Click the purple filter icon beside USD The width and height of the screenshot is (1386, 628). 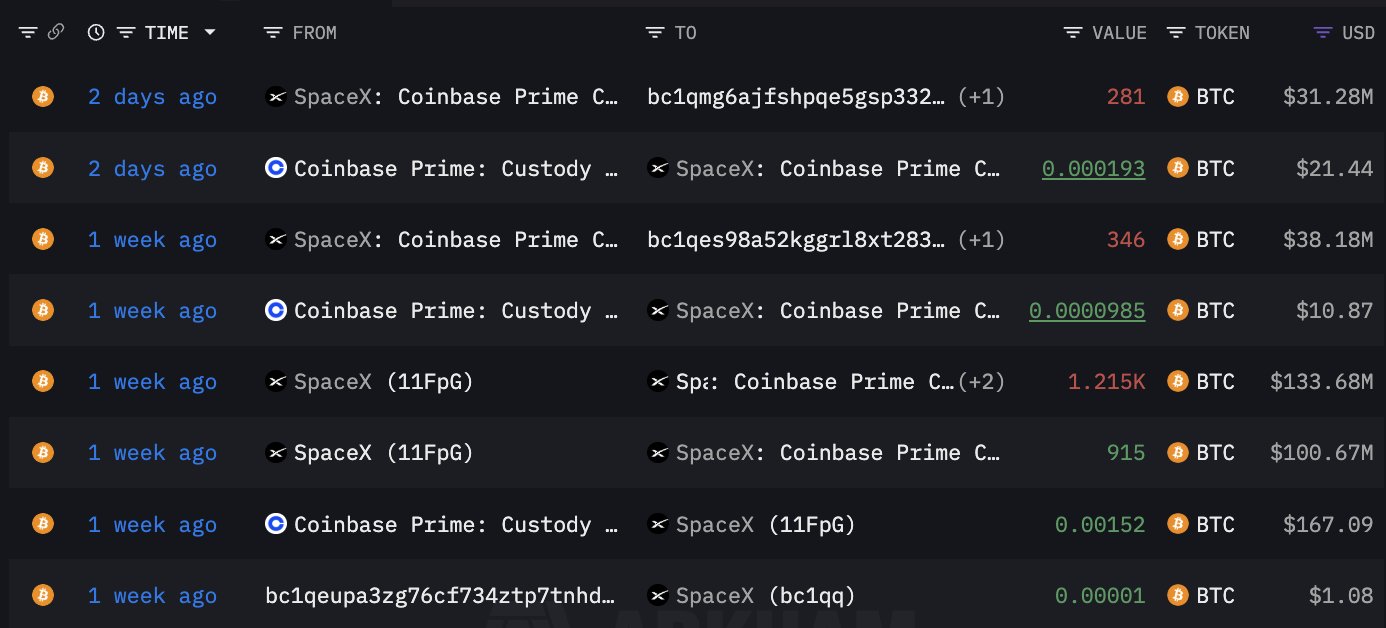1322,33
